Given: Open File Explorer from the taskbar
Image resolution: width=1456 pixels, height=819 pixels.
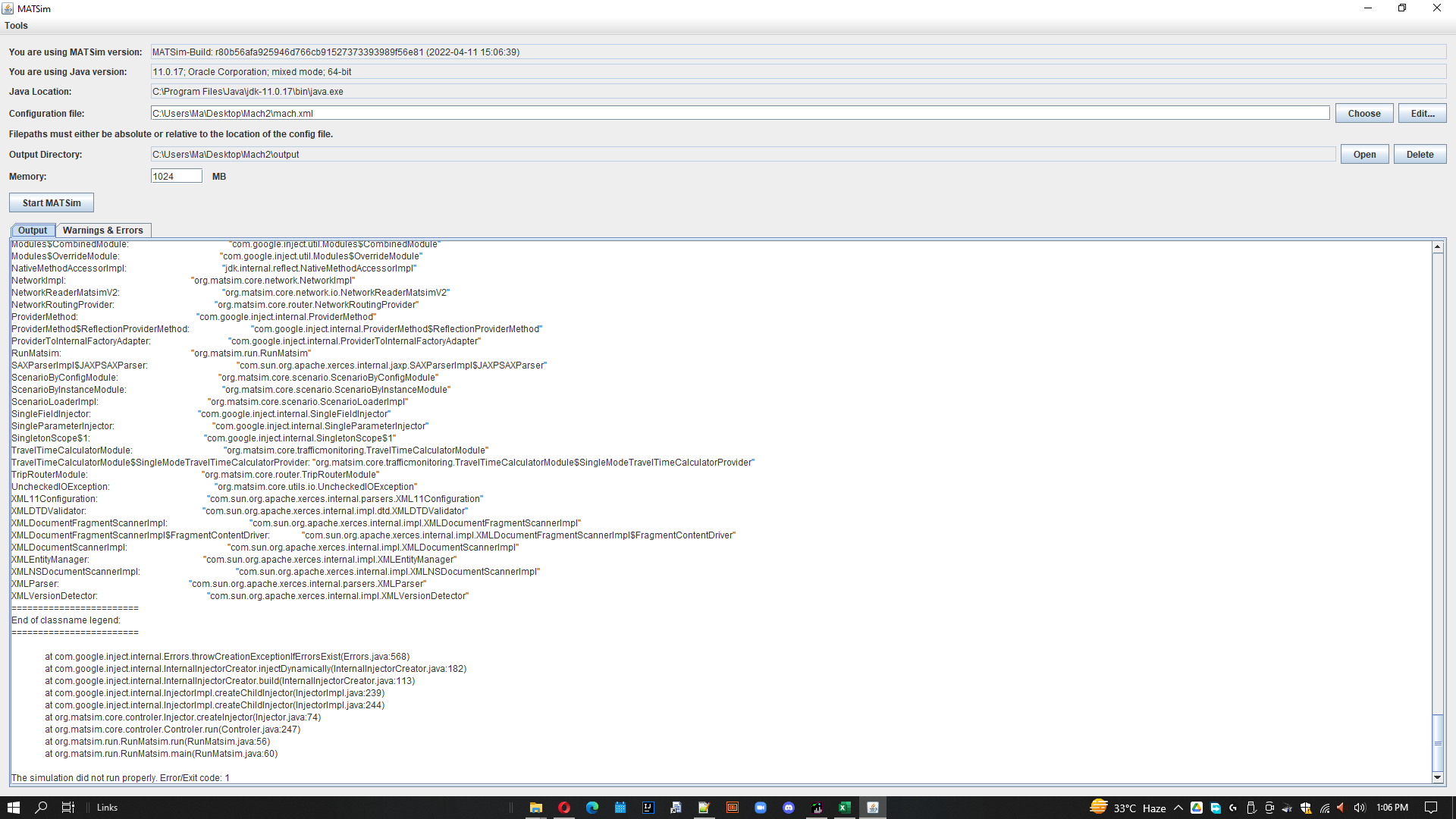Looking at the screenshot, I should coord(536,807).
